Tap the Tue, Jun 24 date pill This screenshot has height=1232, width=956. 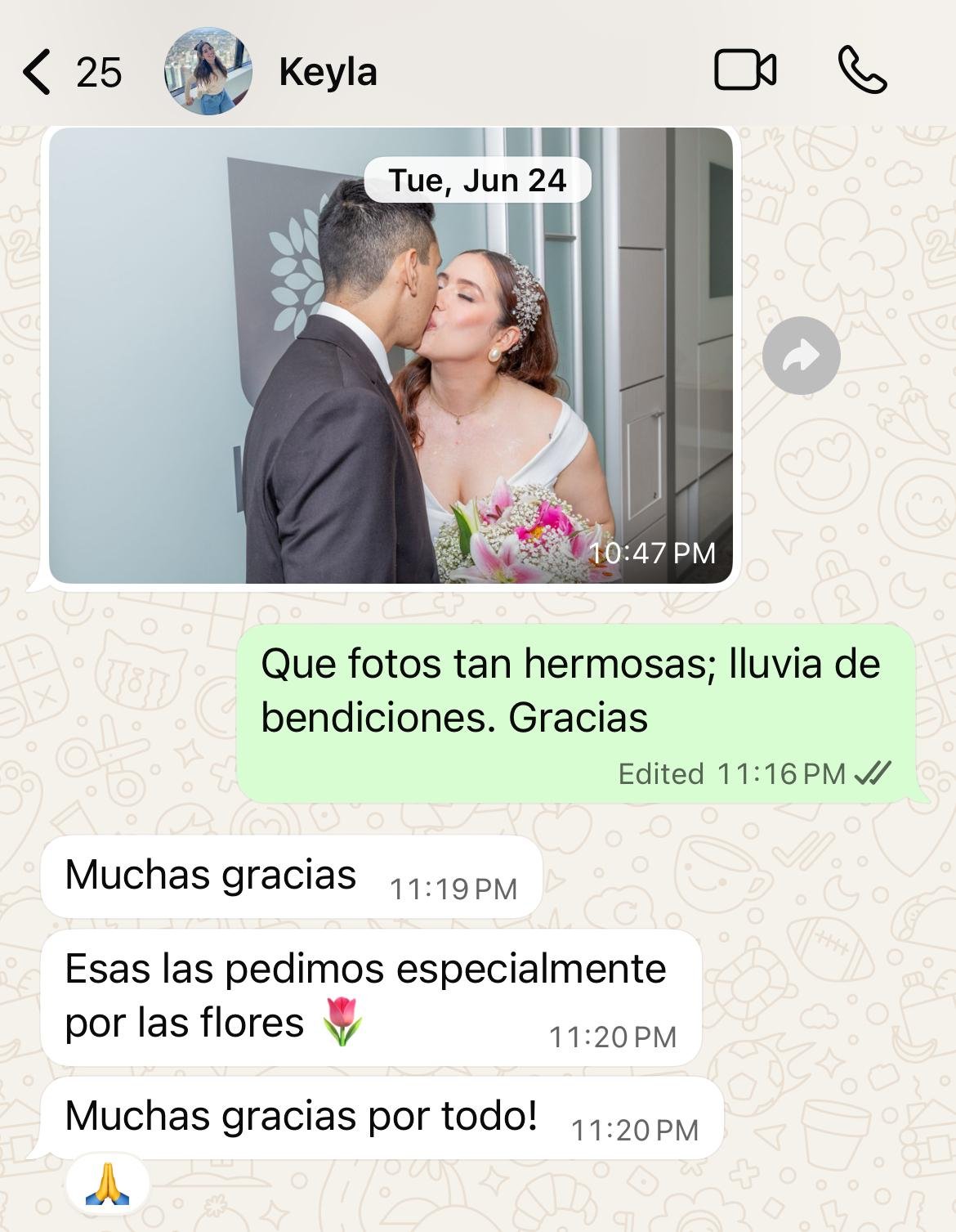coord(477,180)
